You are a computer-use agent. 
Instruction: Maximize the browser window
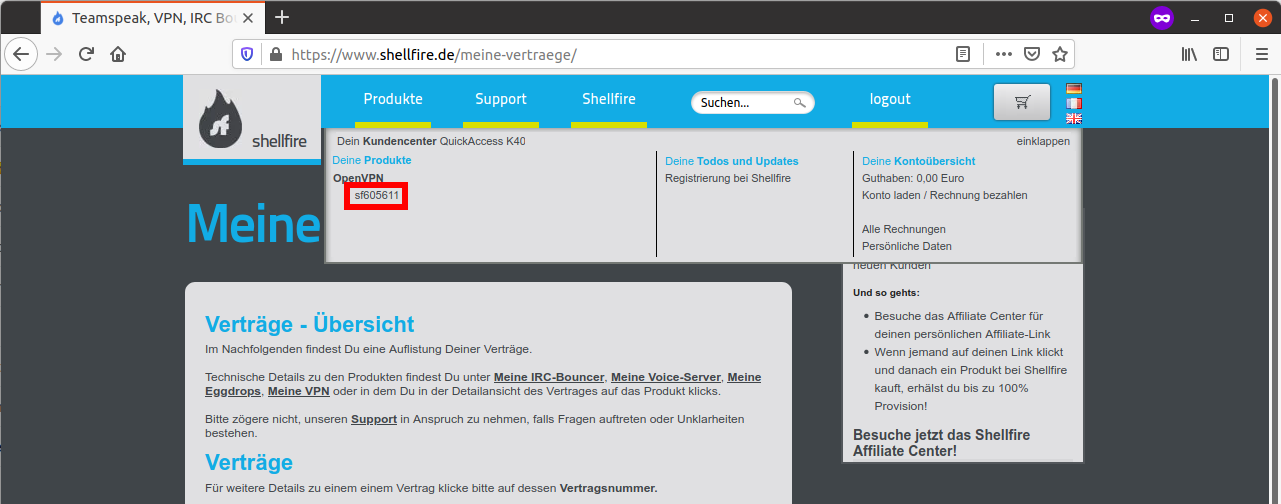click(x=1228, y=17)
